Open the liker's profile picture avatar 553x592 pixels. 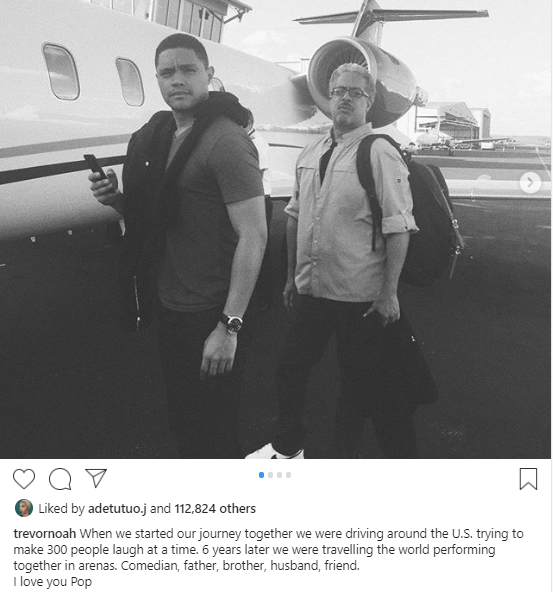point(24,508)
